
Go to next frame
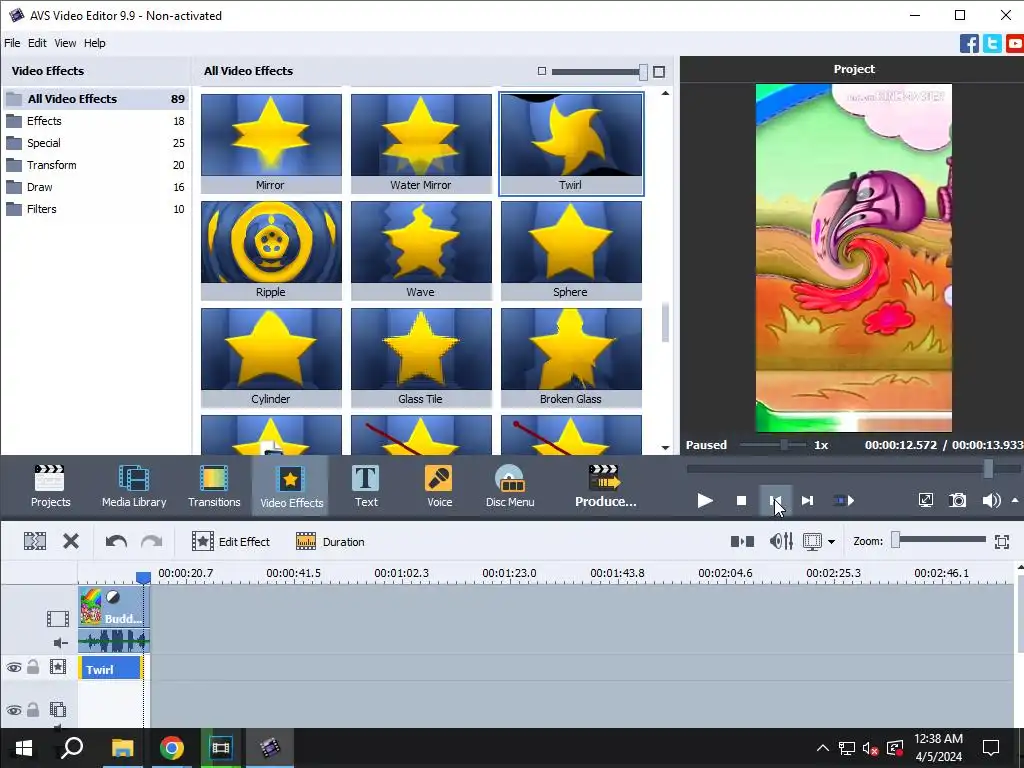pos(808,501)
